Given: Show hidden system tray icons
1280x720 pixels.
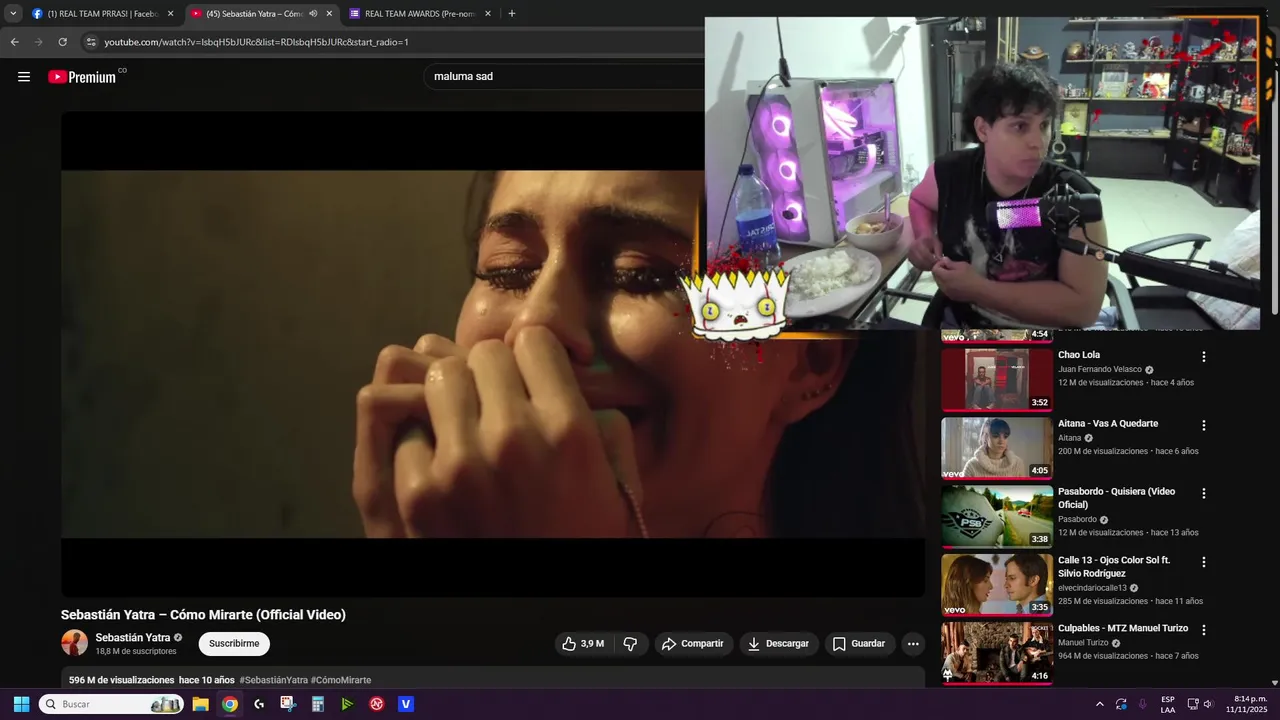Looking at the screenshot, I should click(x=1100, y=704).
